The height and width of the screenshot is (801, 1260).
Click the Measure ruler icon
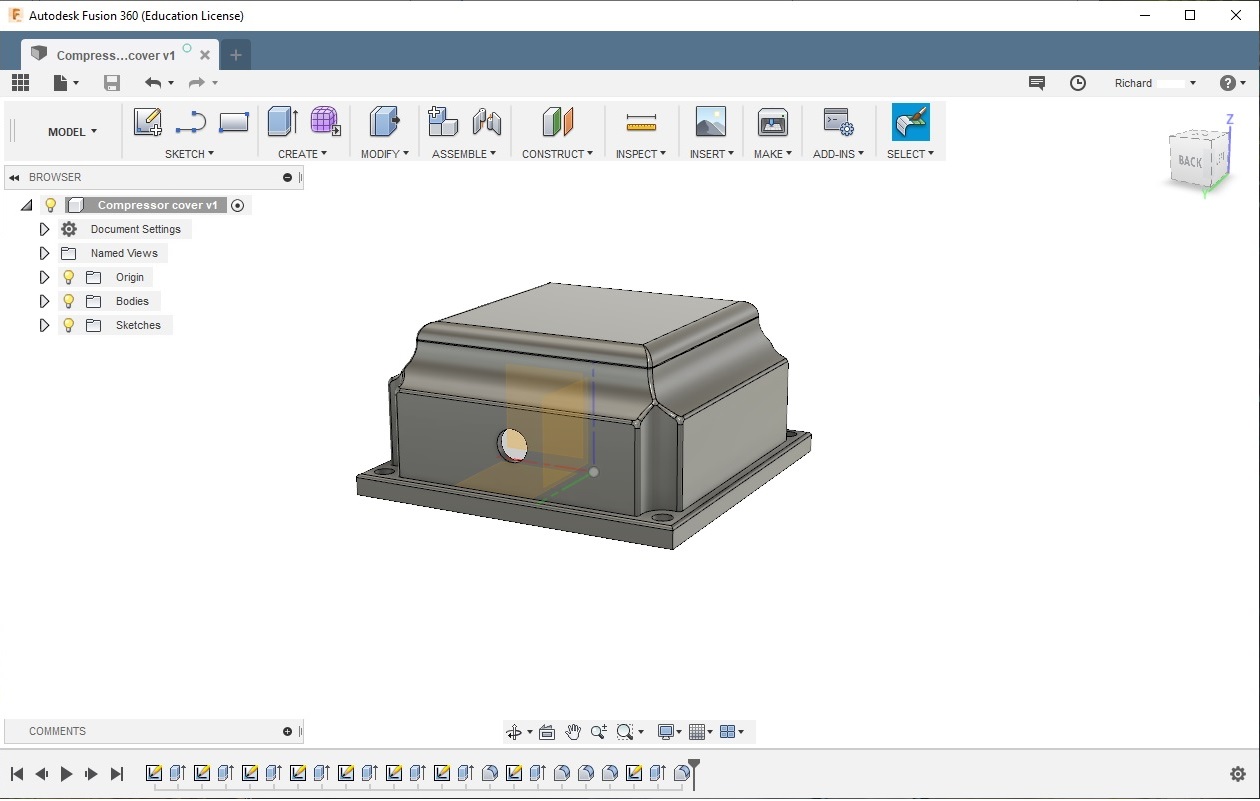641,122
